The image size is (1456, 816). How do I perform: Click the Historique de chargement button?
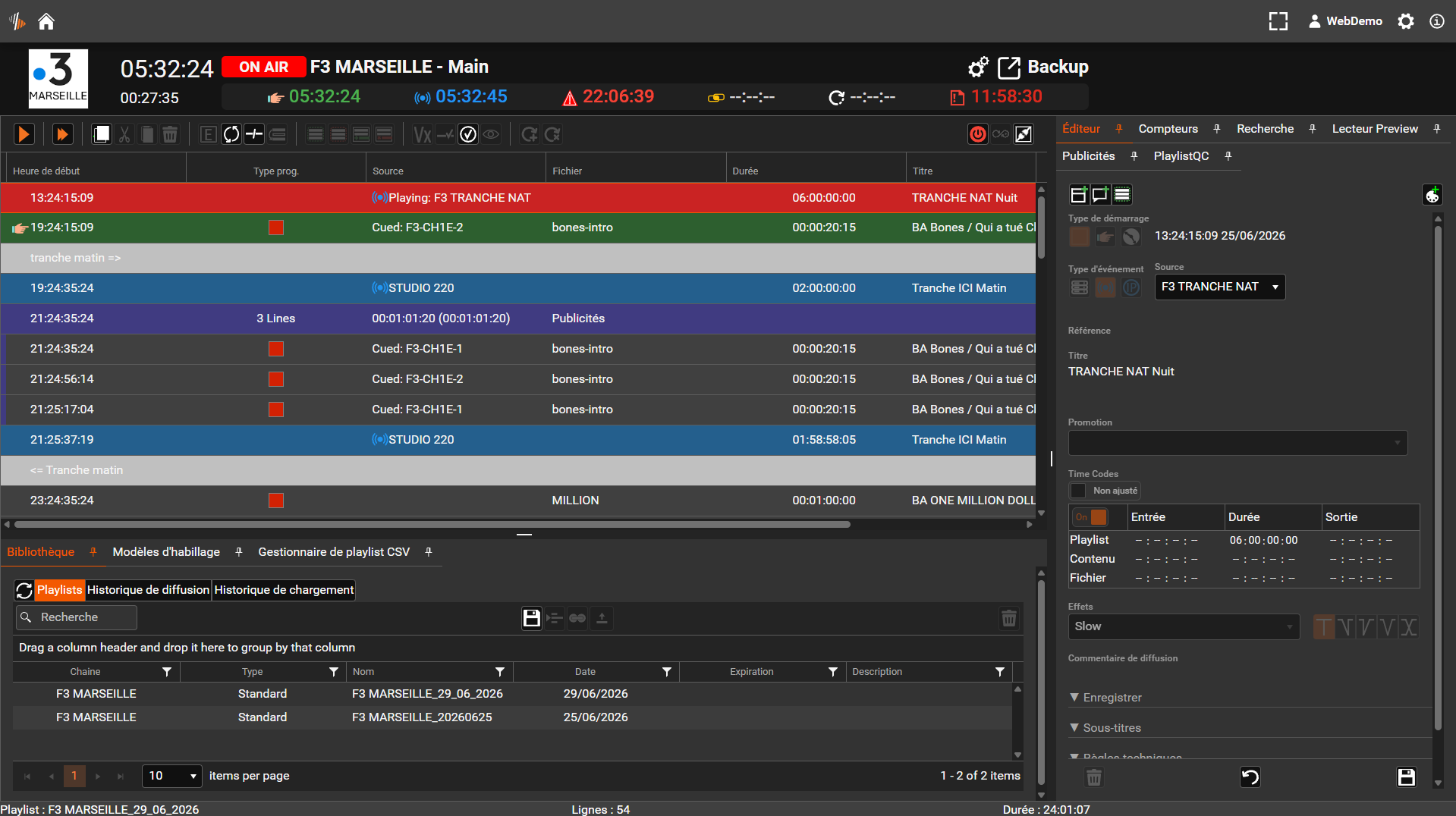click(284, 590)
